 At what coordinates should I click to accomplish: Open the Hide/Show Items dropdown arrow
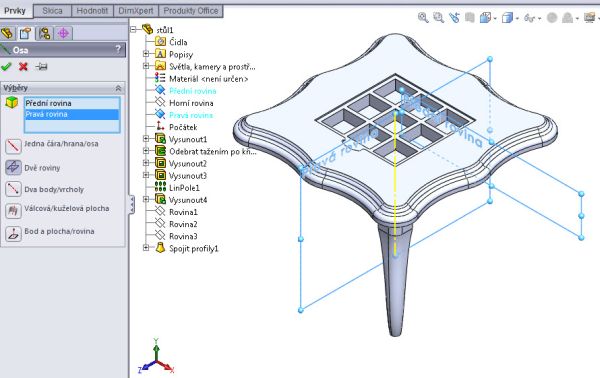coord(540,18)
